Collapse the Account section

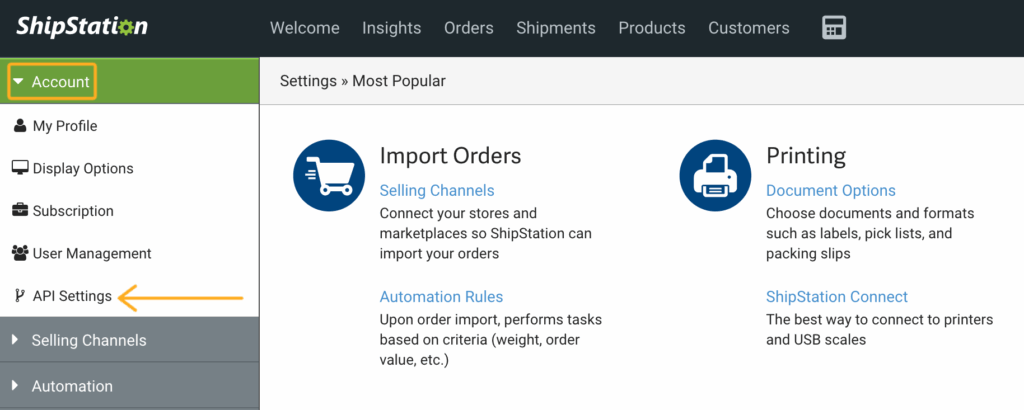coord(51,82)
